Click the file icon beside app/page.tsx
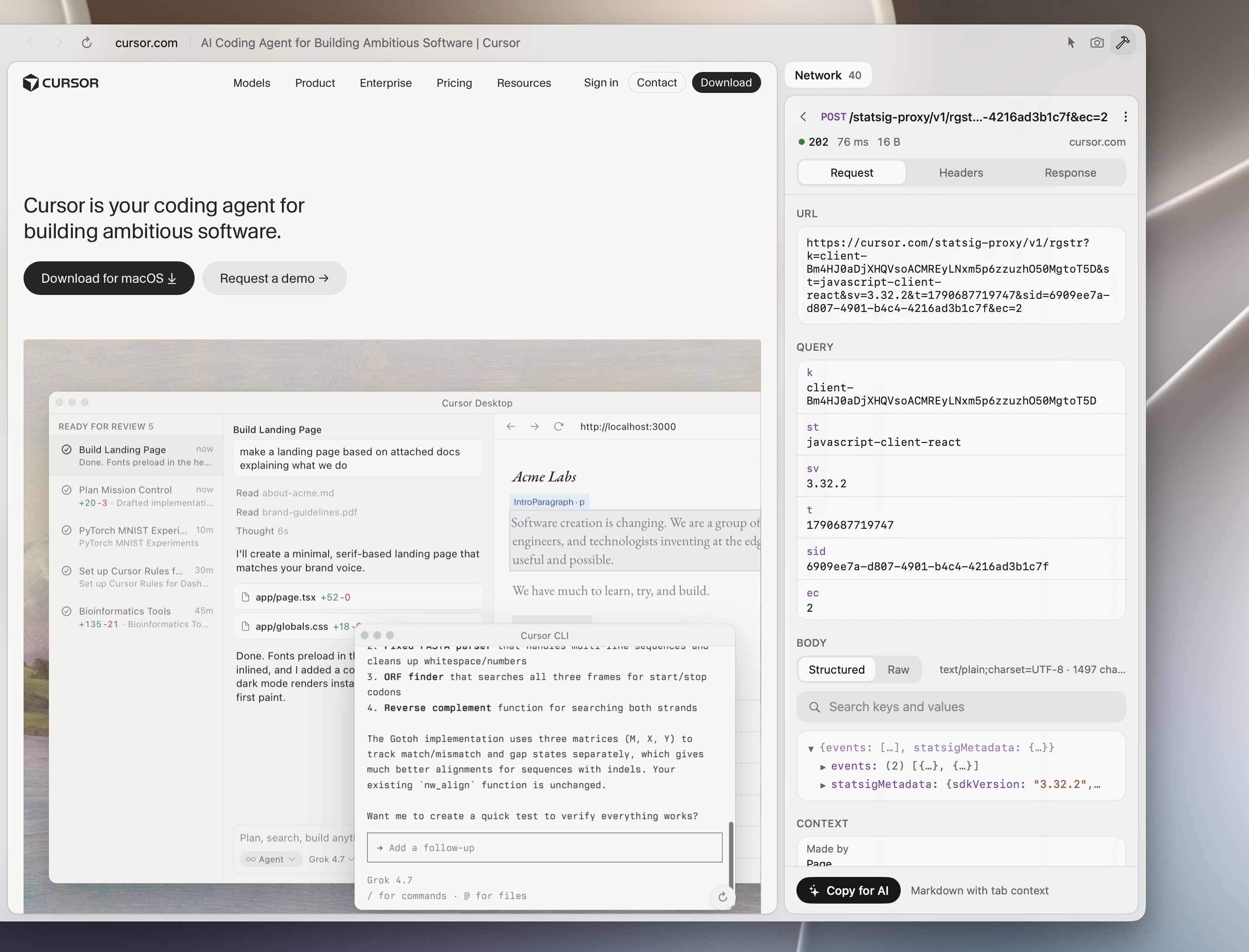The image size is (1249, 952). (245, 597)
